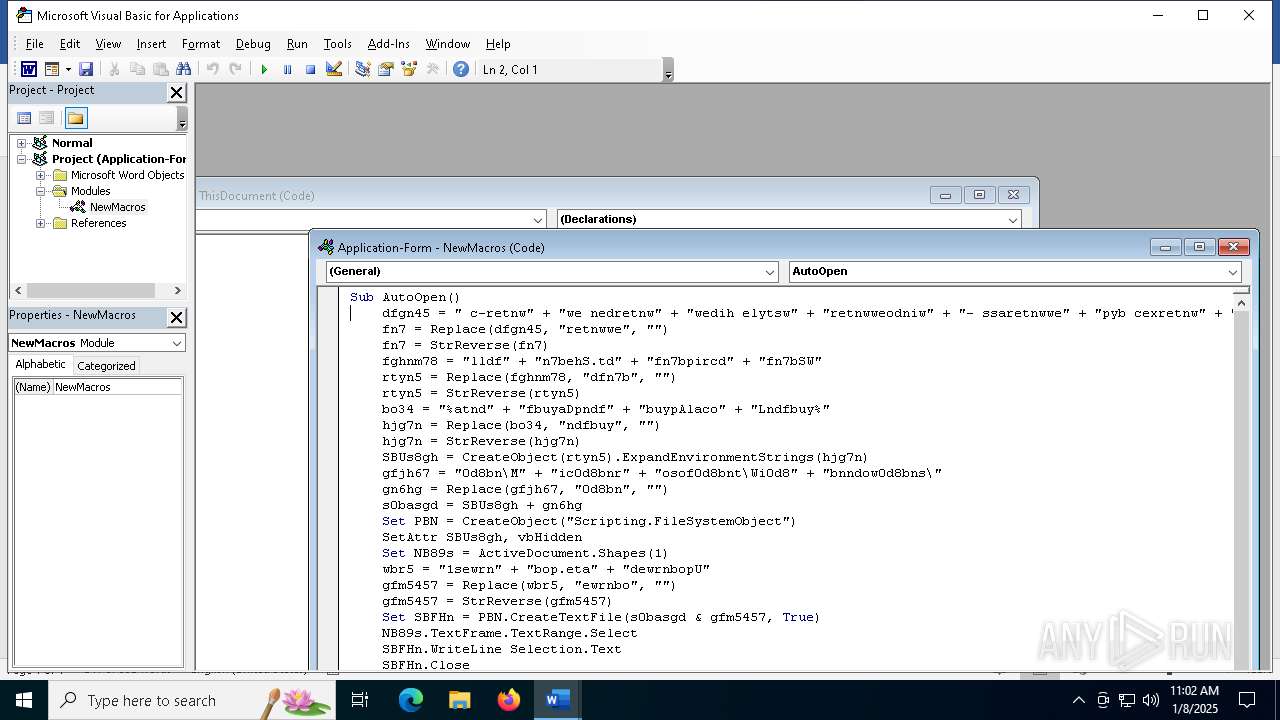Toggle Folders view in Project panel

76,118
